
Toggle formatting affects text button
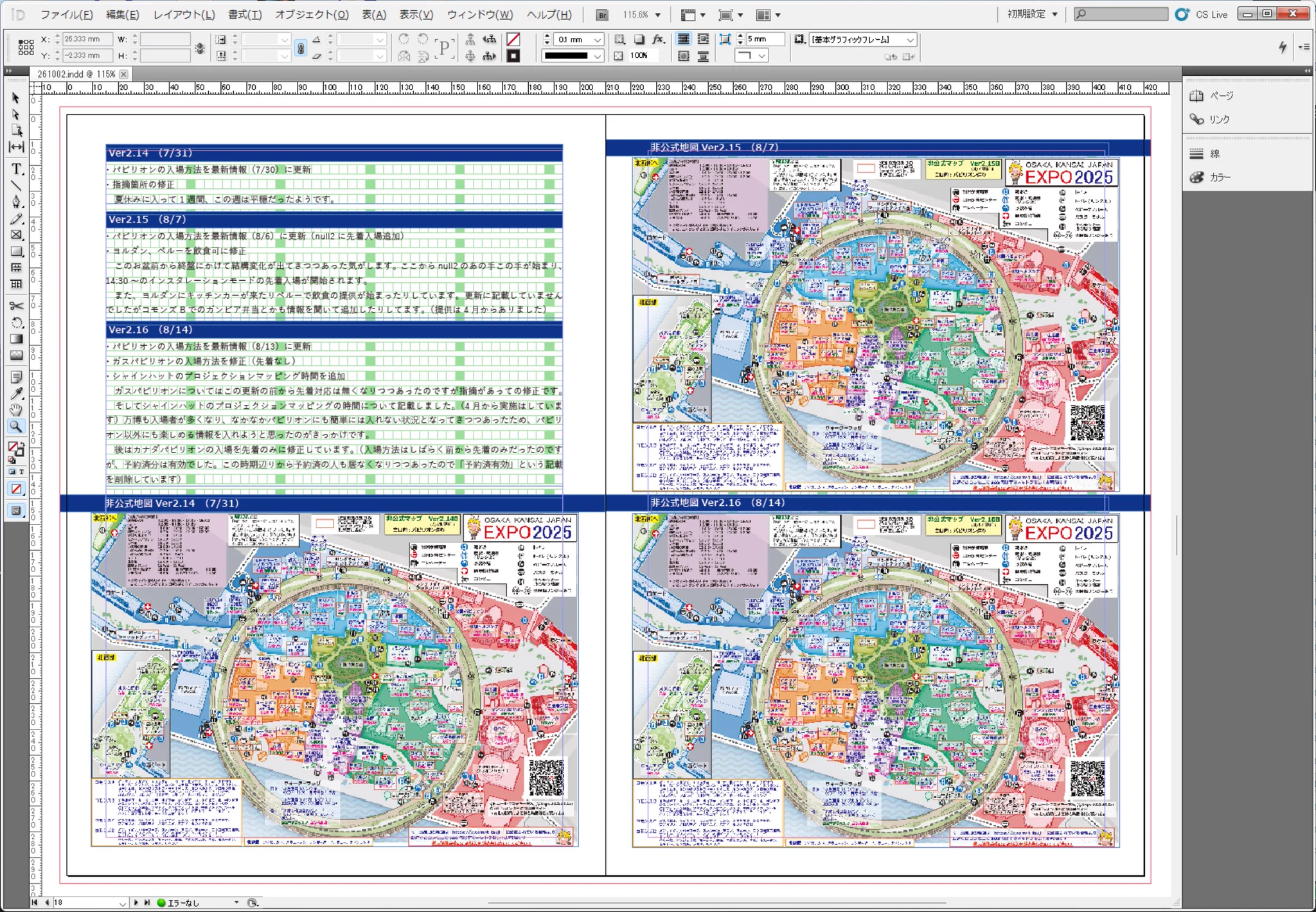tap(22, 472)
